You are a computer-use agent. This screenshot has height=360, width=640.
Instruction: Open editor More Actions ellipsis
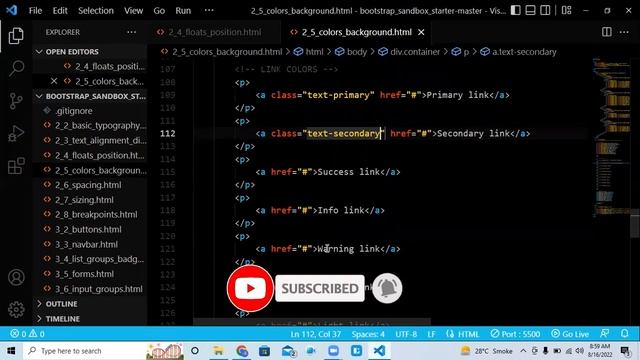[624, 32]
